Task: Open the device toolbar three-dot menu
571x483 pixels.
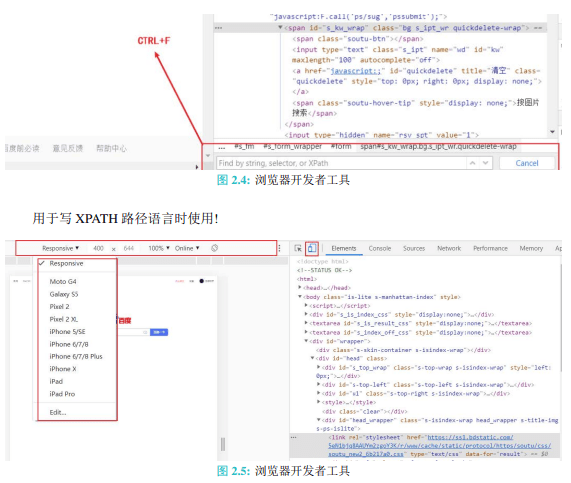Action: (x=279, y=248)
